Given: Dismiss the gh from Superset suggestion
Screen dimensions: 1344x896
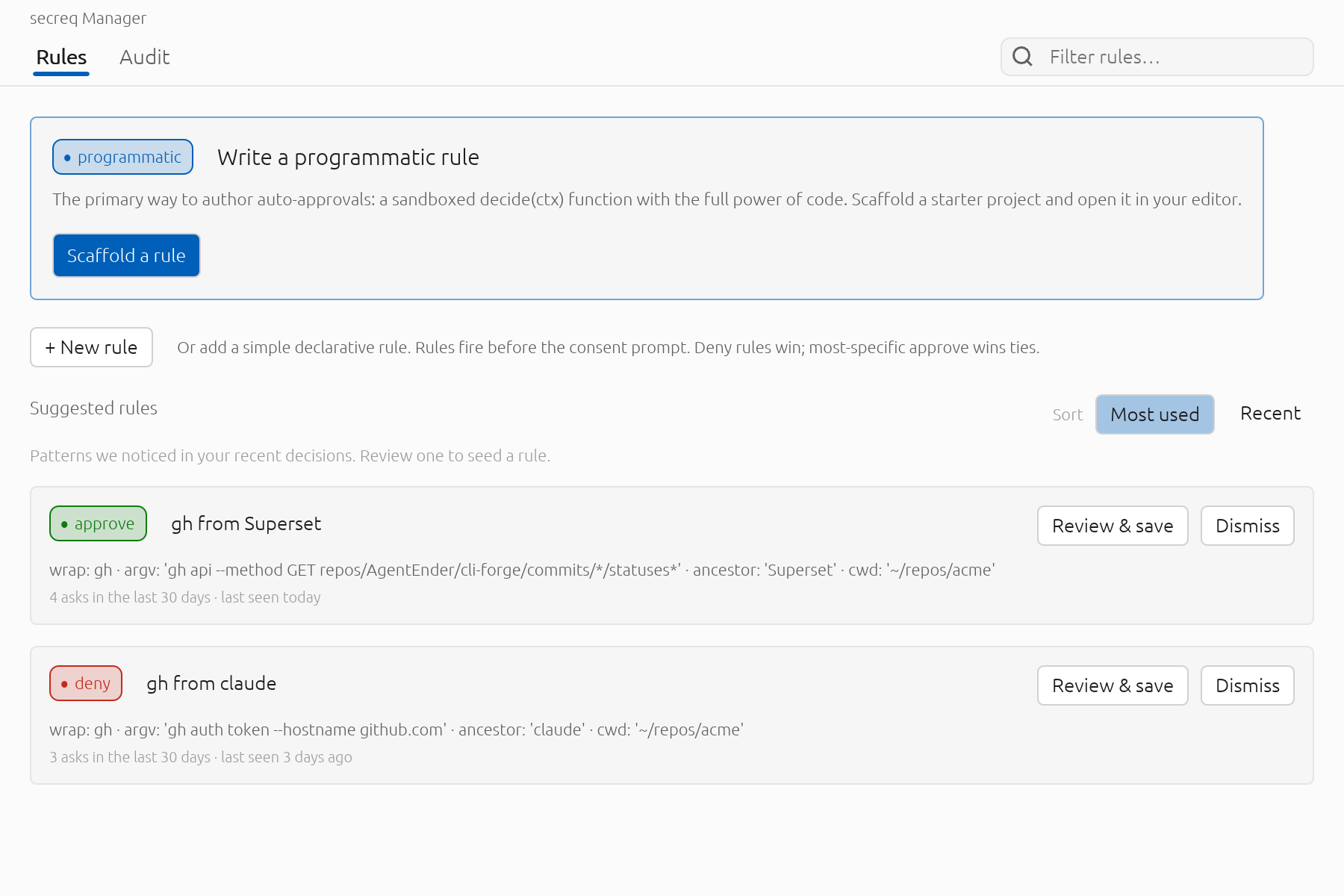Looking at the screenshot, I should [x=1247, y=526].
